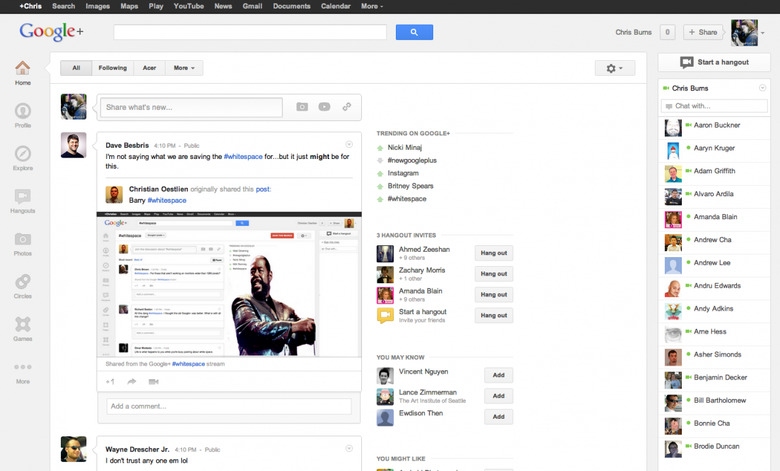Open Gmail in the top bar

coord(252,6)
